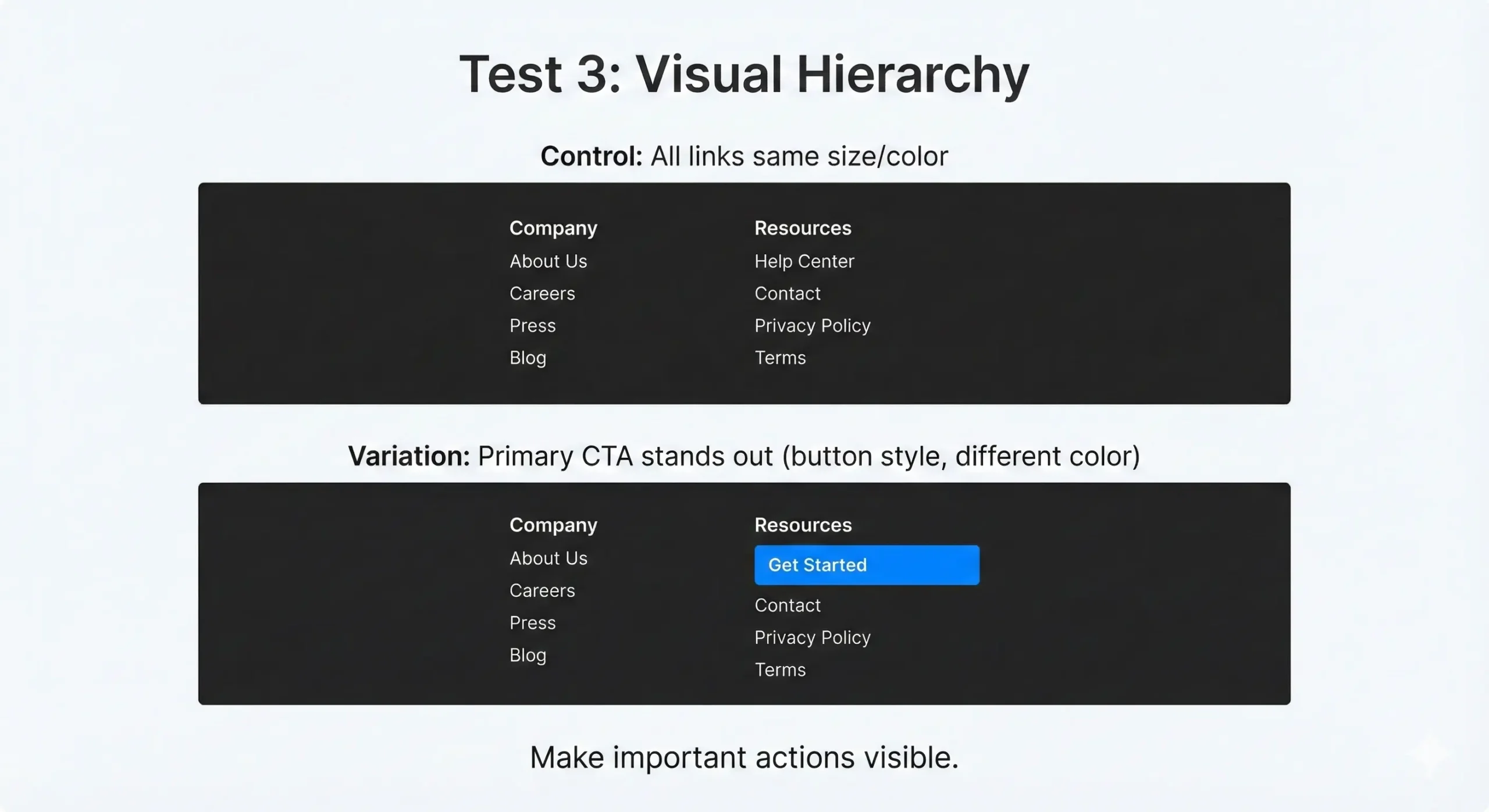Click Help Center in the control footer
Viewport: 1489px width, 812px height.
(x=804, y=261)
